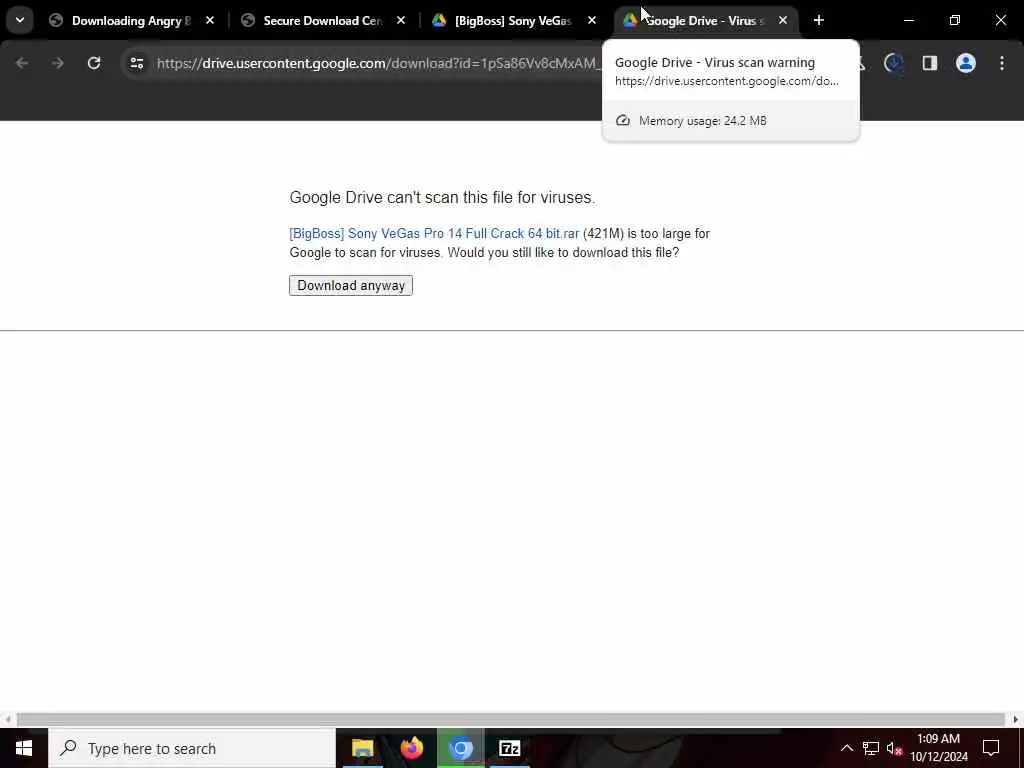
Task: Click the Type here to search box
Action: tap(192, 748)
